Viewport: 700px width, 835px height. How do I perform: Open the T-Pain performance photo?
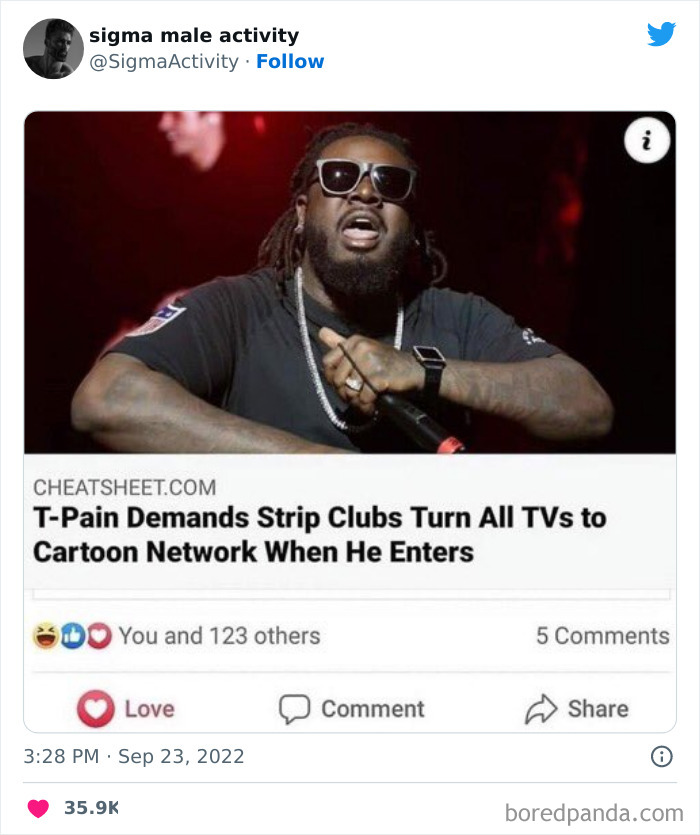350,283
